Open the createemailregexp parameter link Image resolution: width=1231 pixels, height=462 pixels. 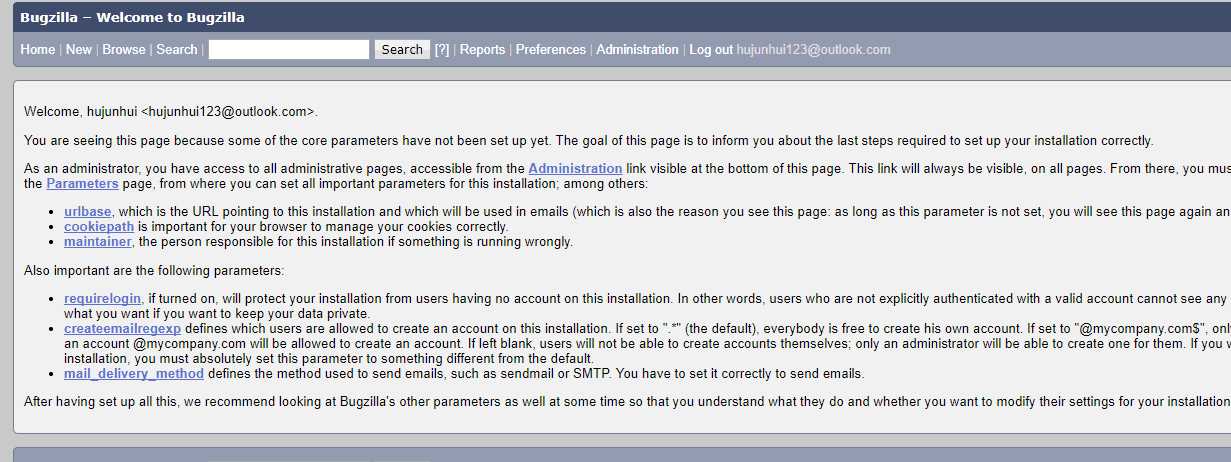coord(123,328)
